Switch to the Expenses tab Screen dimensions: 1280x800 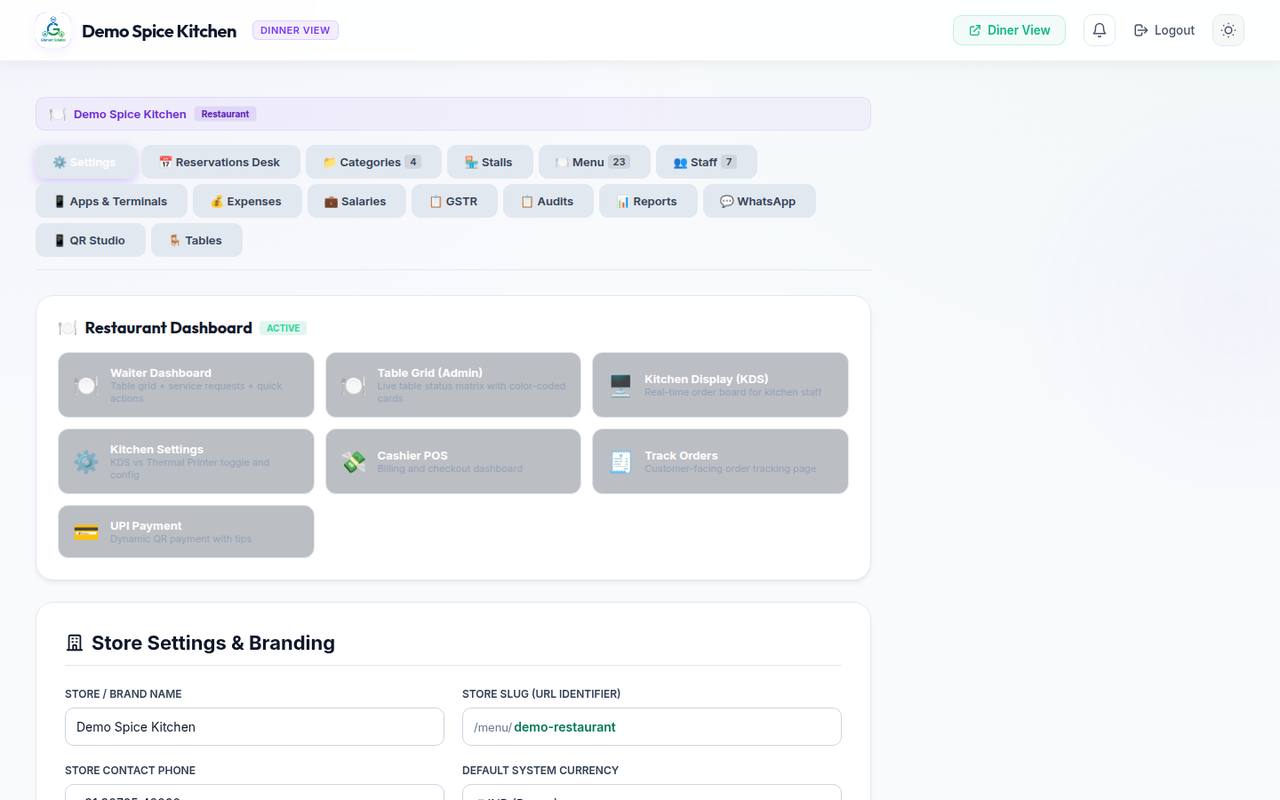coord(247,201)
